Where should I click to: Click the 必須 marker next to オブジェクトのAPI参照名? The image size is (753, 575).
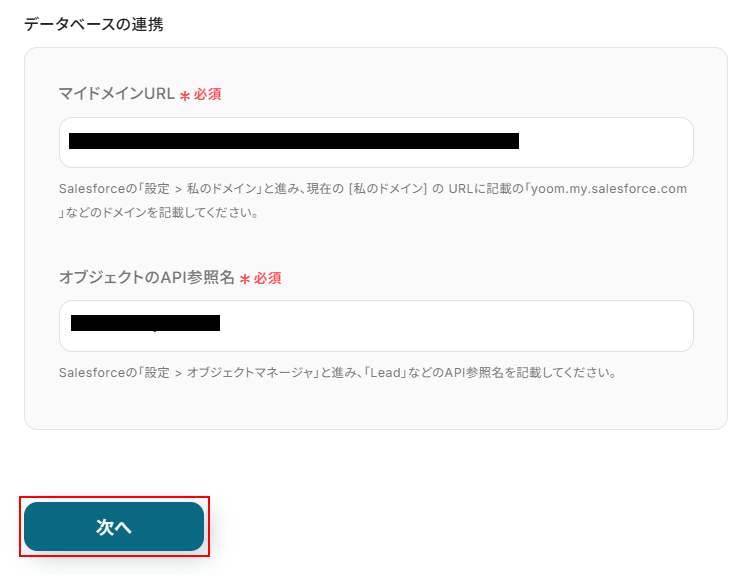[267, 278]
